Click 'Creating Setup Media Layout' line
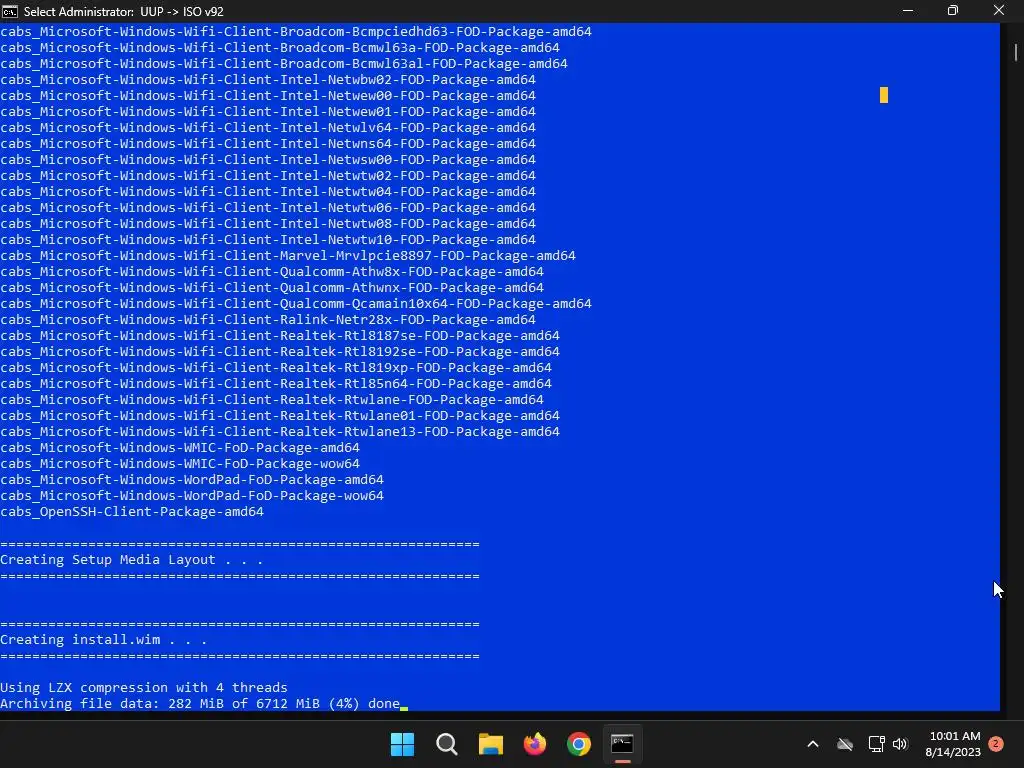This screenshot has height=768, width=1024. pyautogui.click(x=131, y=560)
